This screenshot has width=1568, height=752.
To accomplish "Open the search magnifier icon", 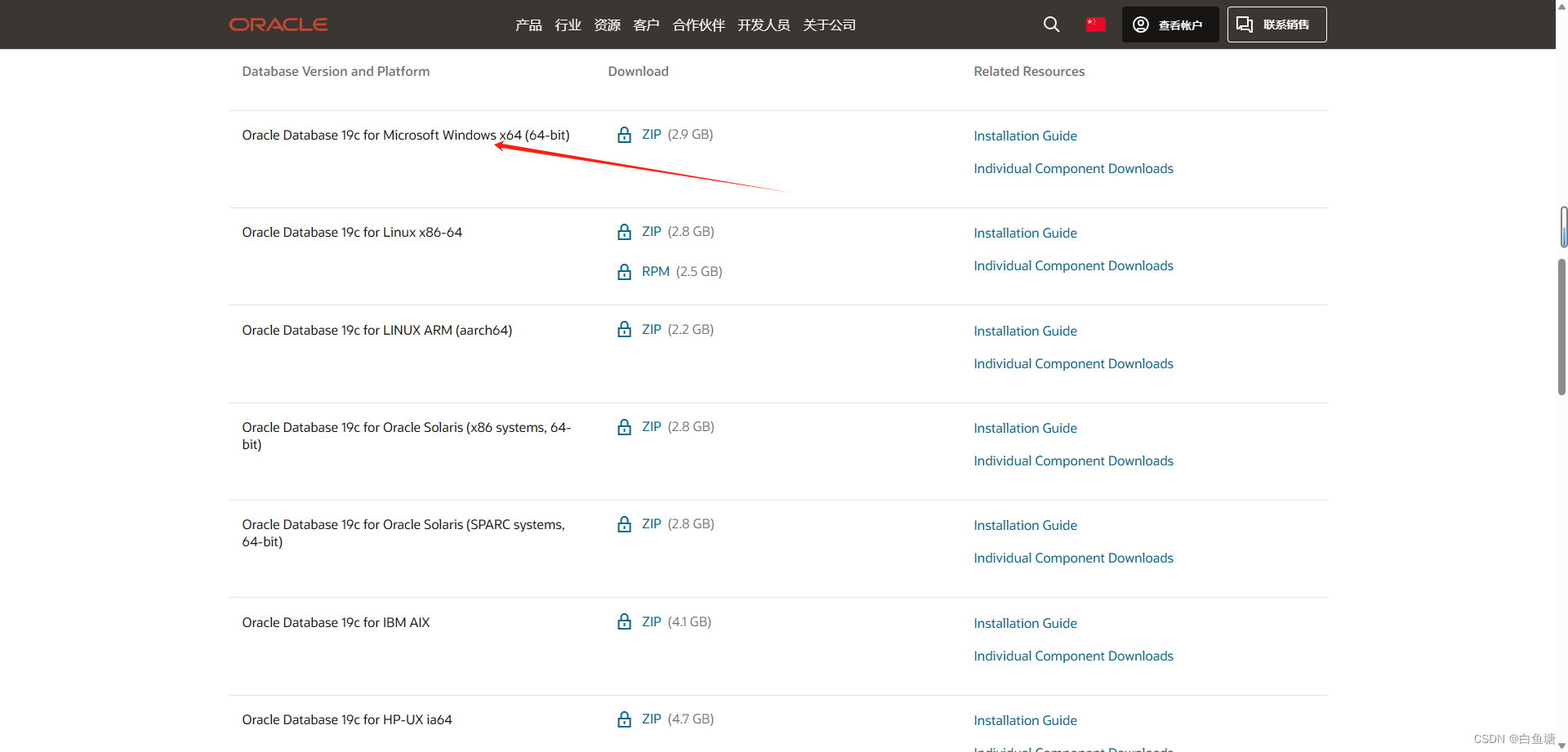I will 1051,24.
